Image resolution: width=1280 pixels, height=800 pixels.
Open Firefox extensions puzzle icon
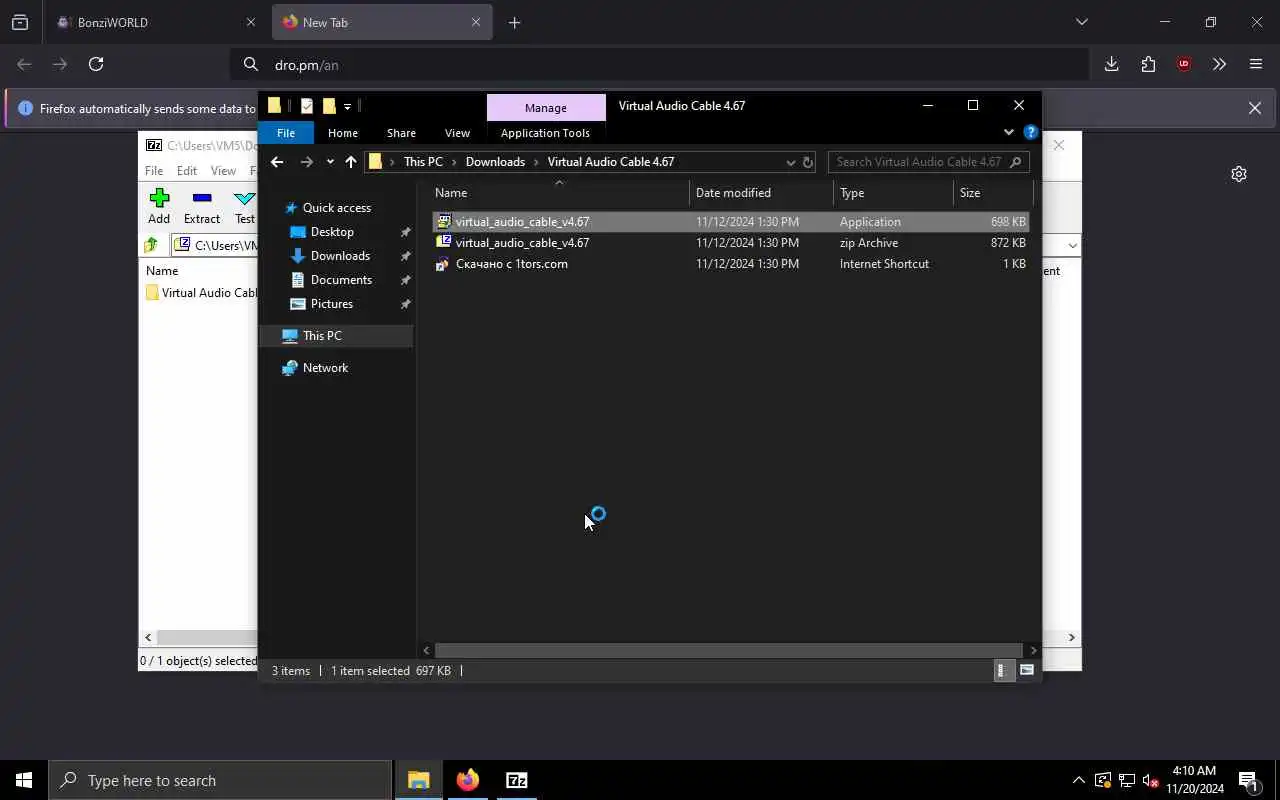pyautogui.click(x=1148, y=64)
